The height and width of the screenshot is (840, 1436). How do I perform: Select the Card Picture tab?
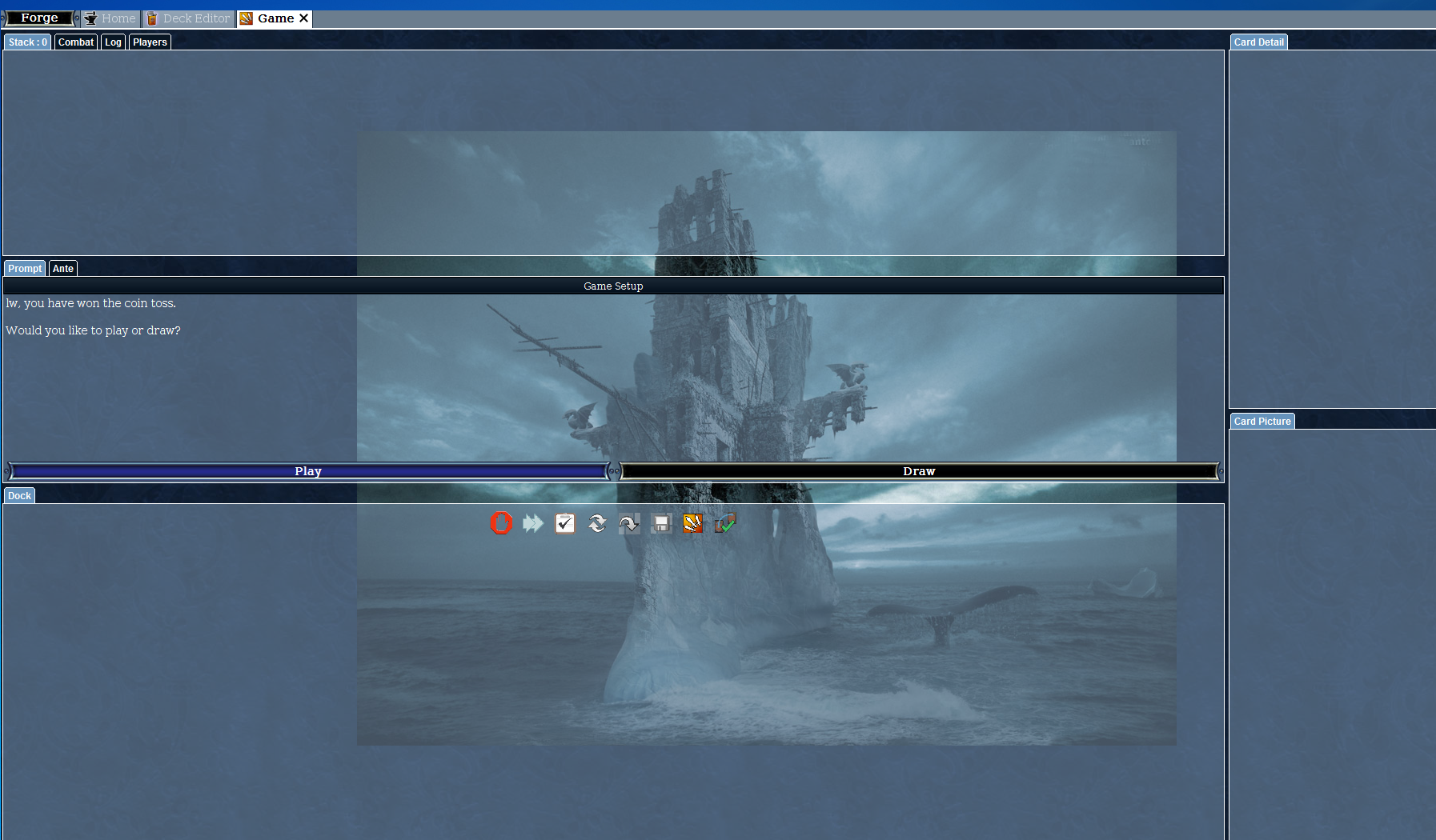coord(1262,422)
